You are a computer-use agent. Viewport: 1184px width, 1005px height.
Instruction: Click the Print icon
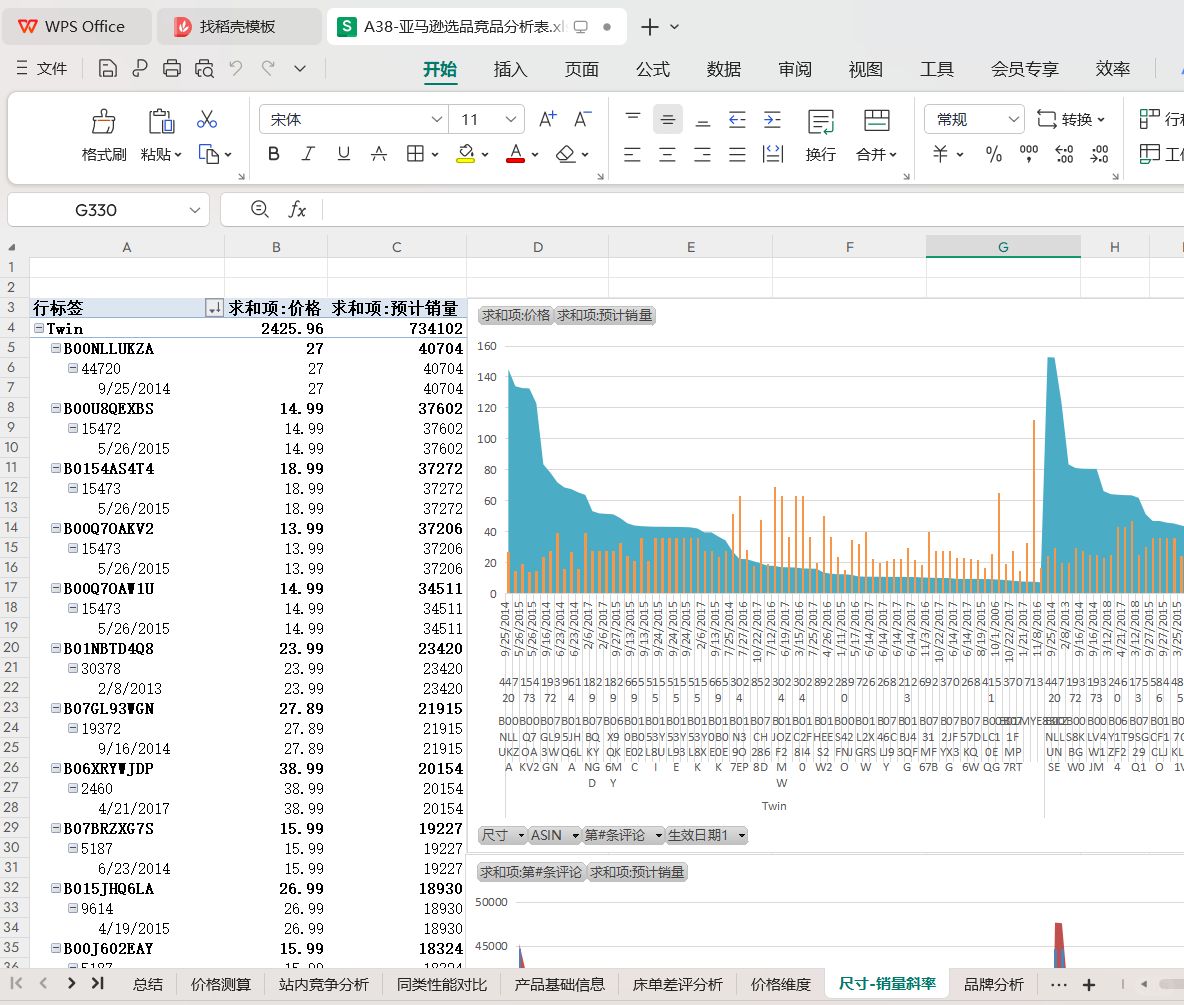171,69
